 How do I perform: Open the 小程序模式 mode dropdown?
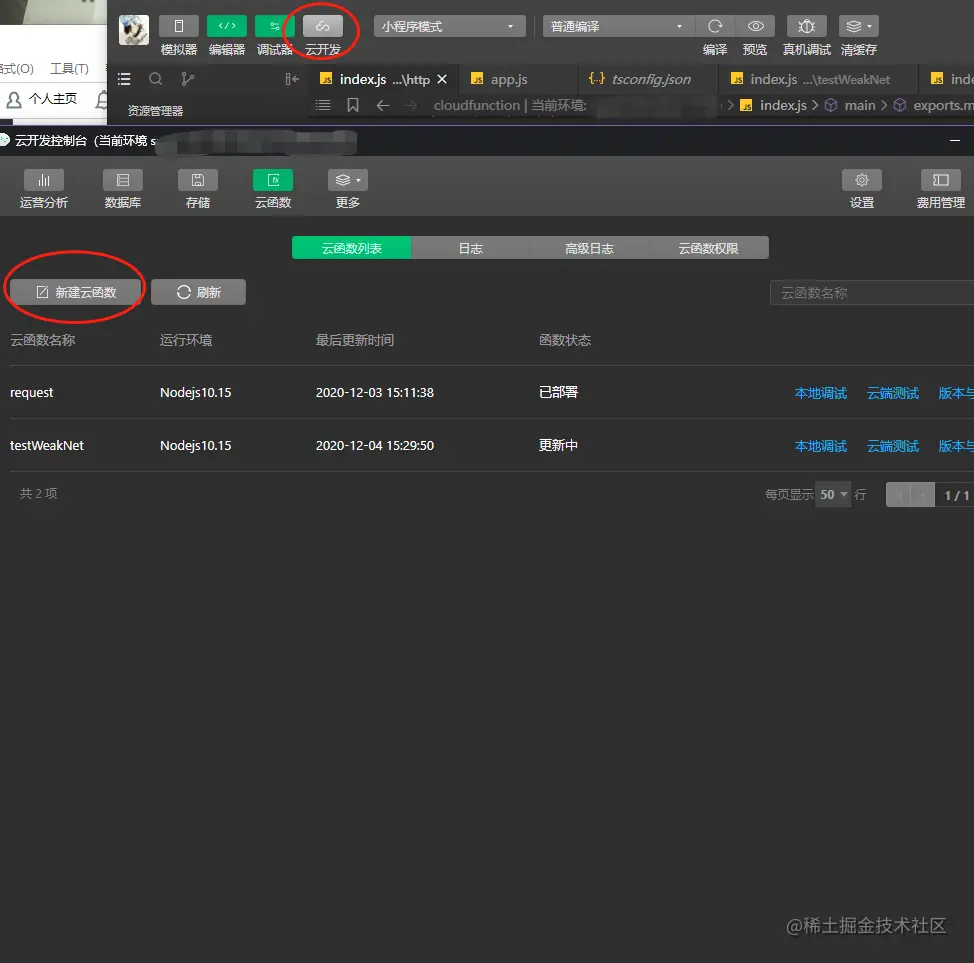449,27
